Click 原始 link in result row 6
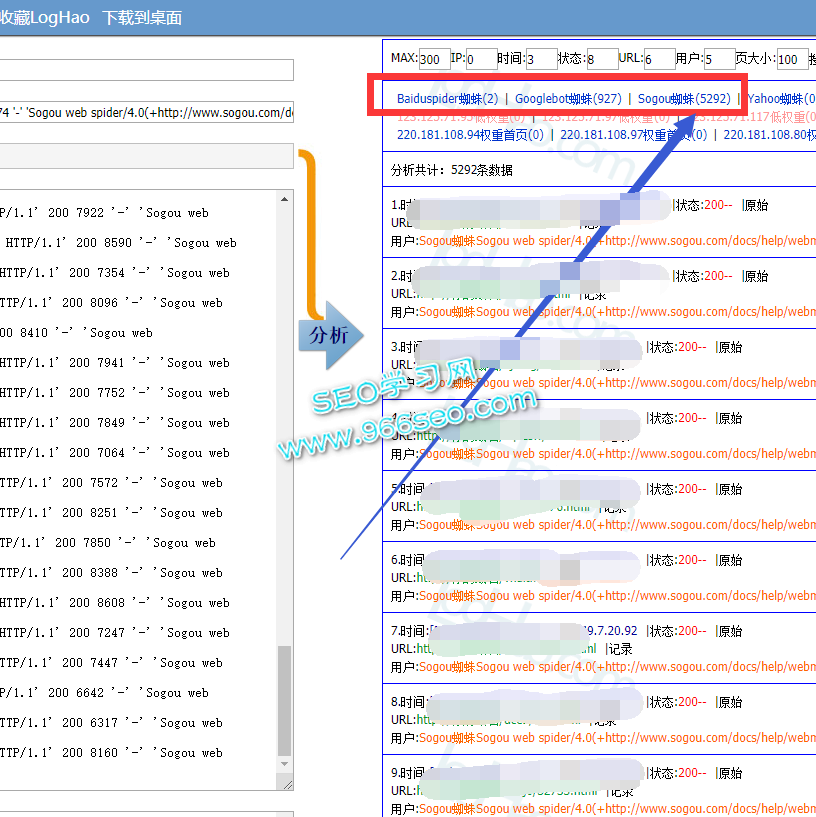The width and height of the screenshot is (816, 817). tap(730, 560)
